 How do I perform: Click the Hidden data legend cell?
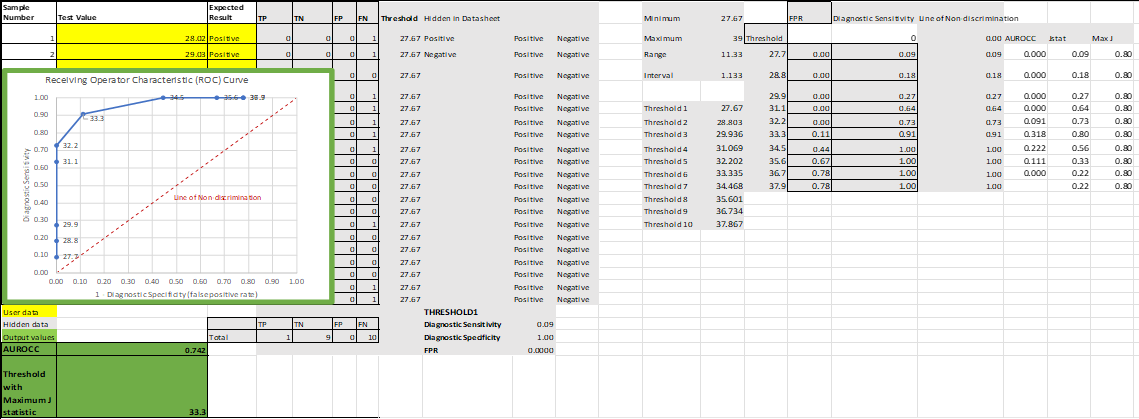tap(28, 325)
